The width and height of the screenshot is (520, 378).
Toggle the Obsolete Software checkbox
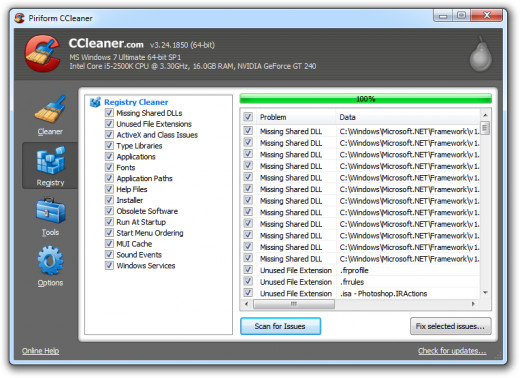coord(109,211)
